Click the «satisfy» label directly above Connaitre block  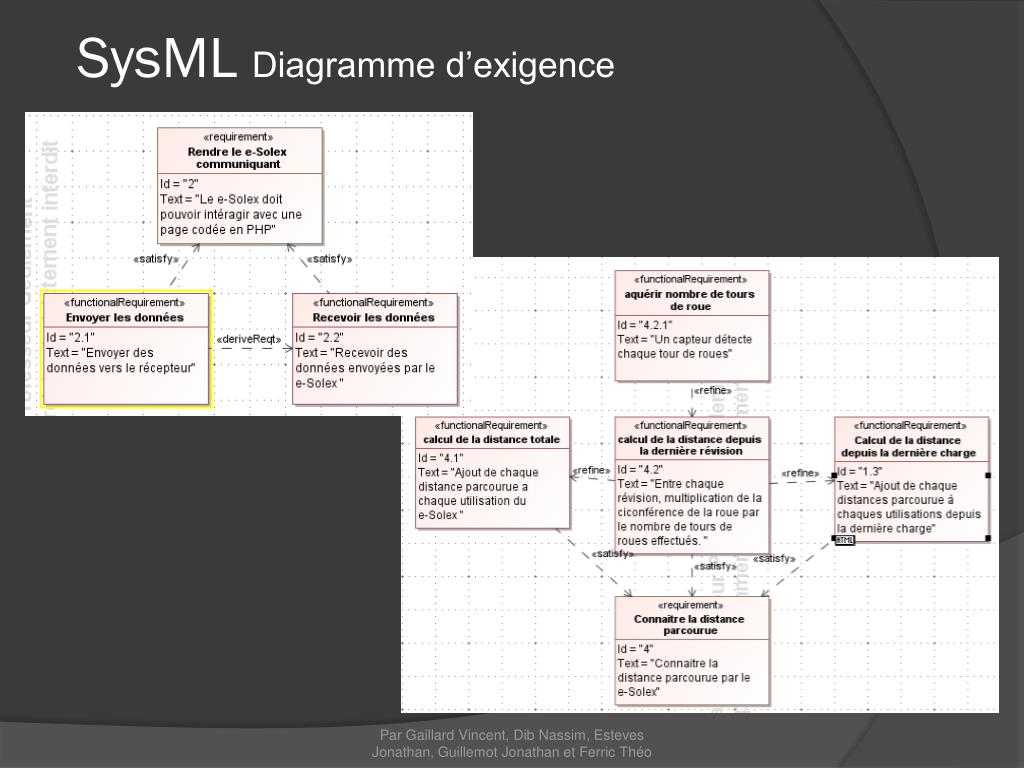(x=715, y=566)
